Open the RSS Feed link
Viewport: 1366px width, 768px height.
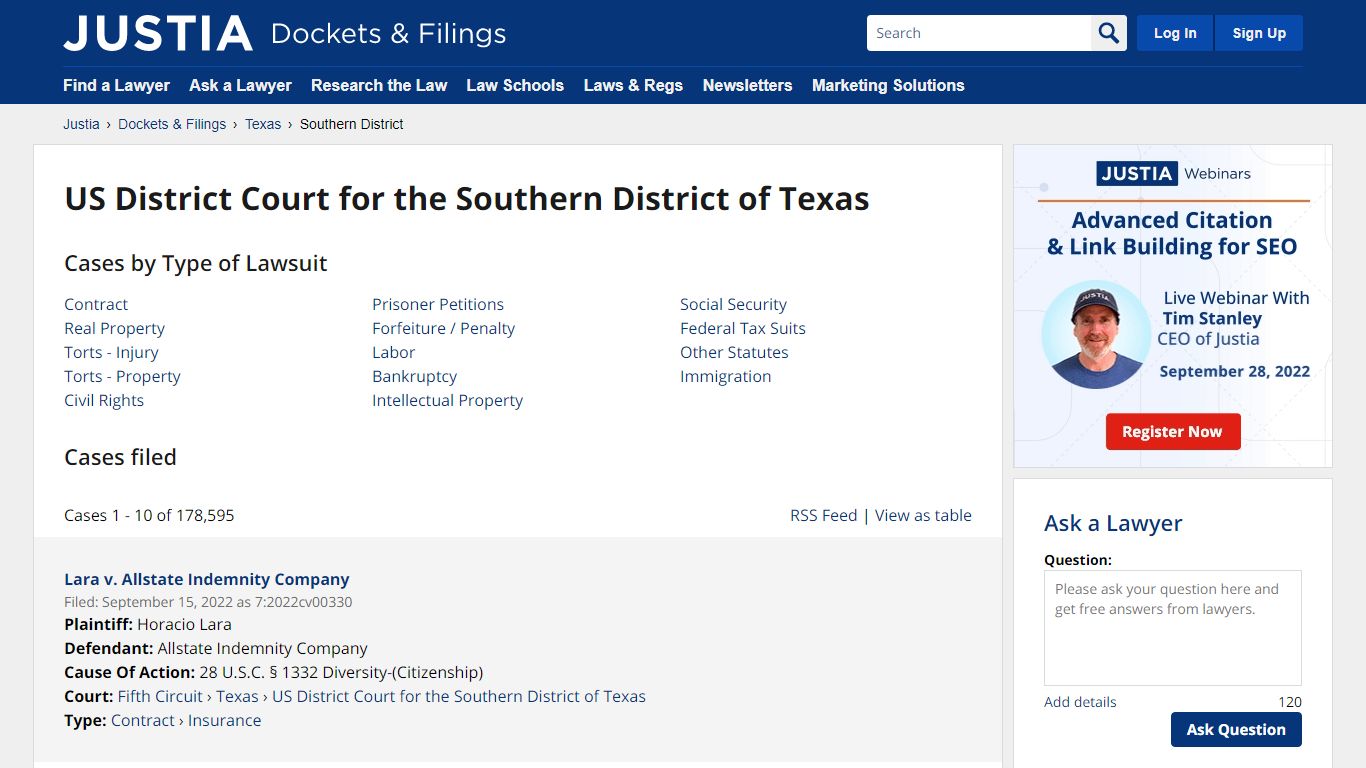point(824,515)
